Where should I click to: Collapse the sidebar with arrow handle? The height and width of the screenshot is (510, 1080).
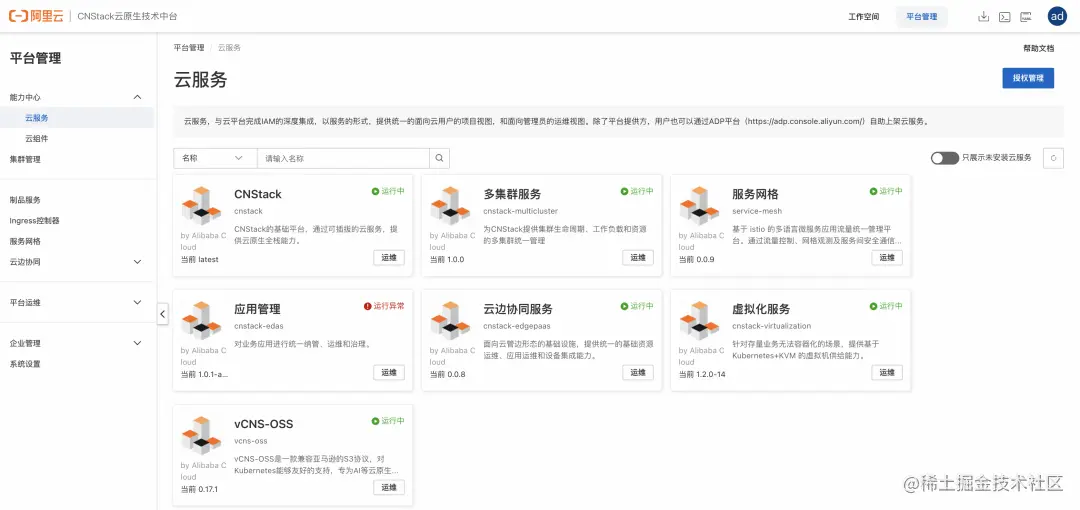(163, 314)
